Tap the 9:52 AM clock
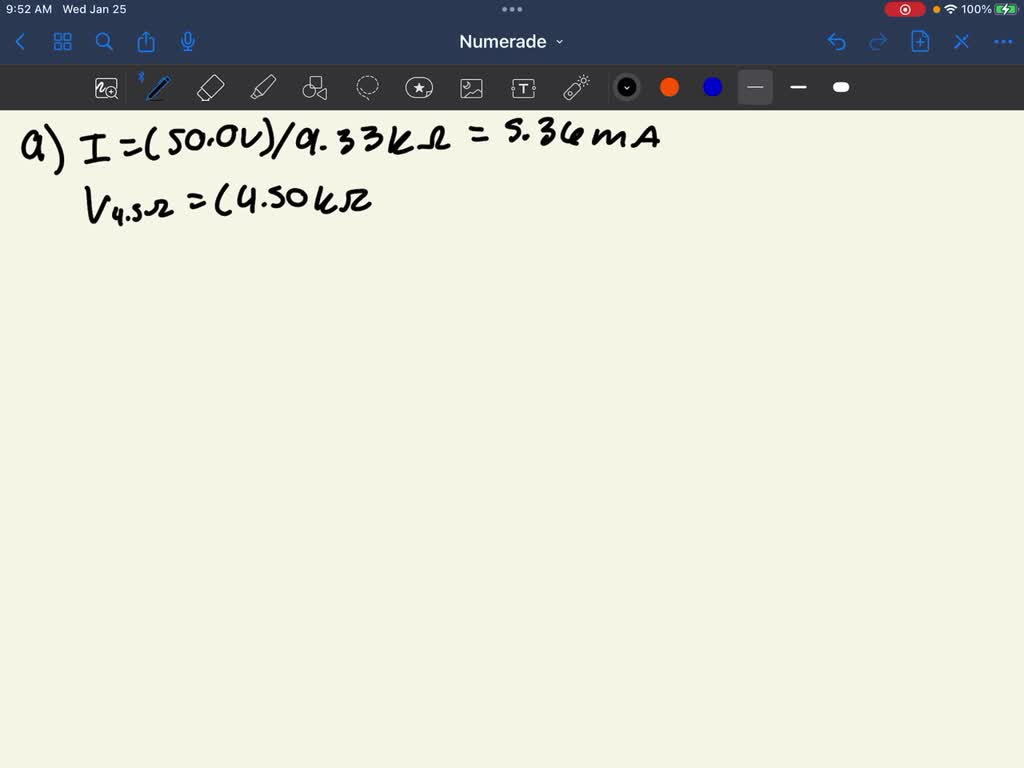Image resolution: width=1024 pixels, height=768 pixels. point(29,9)
